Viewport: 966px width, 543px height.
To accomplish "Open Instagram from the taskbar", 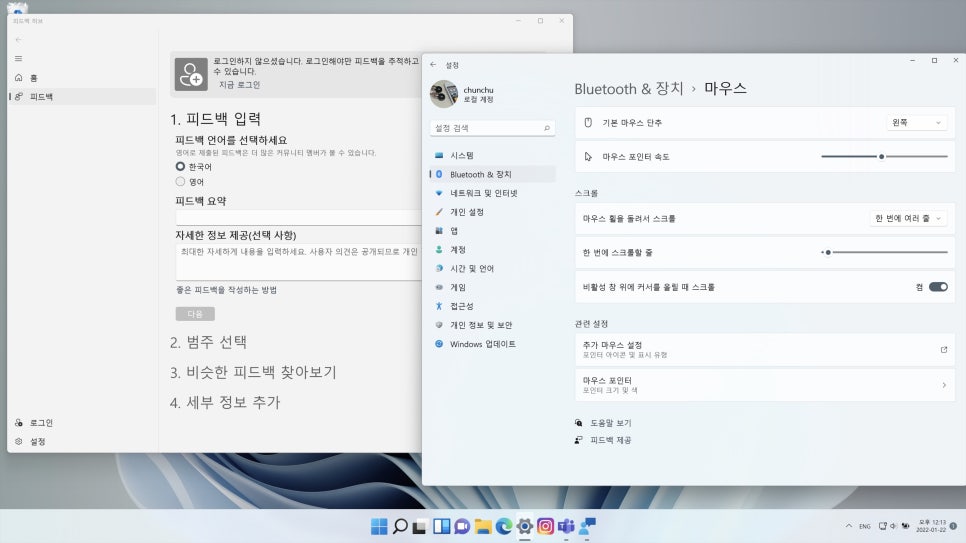I will (x=546, y=526).
